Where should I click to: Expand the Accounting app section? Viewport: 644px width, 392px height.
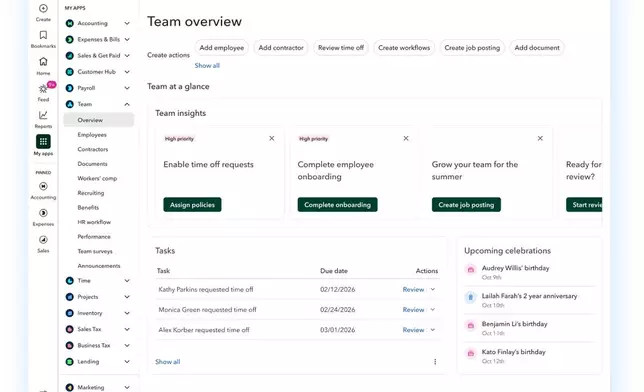127,23
